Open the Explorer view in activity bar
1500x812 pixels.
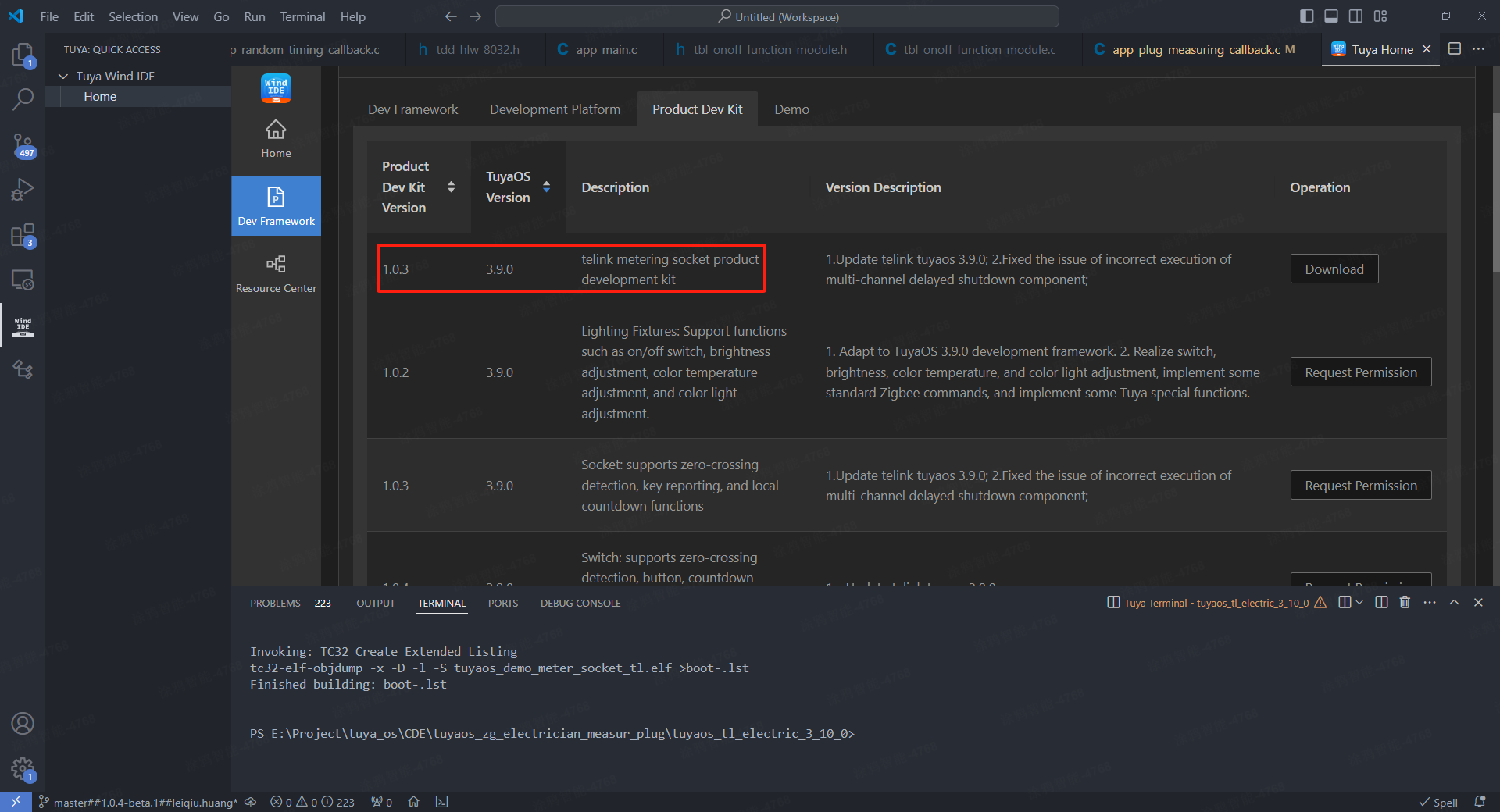point(23,55)
